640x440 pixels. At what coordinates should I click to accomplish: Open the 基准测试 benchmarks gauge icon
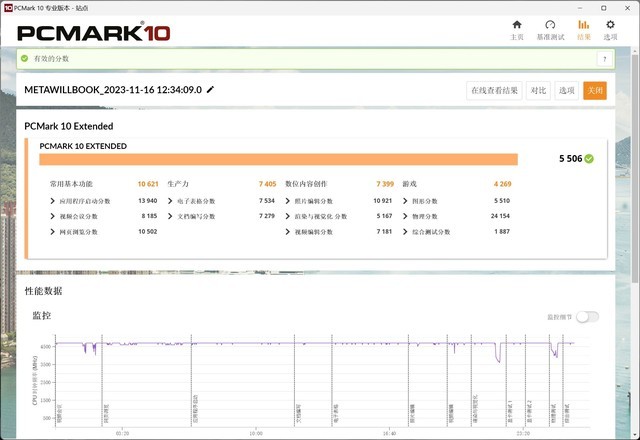550,25
